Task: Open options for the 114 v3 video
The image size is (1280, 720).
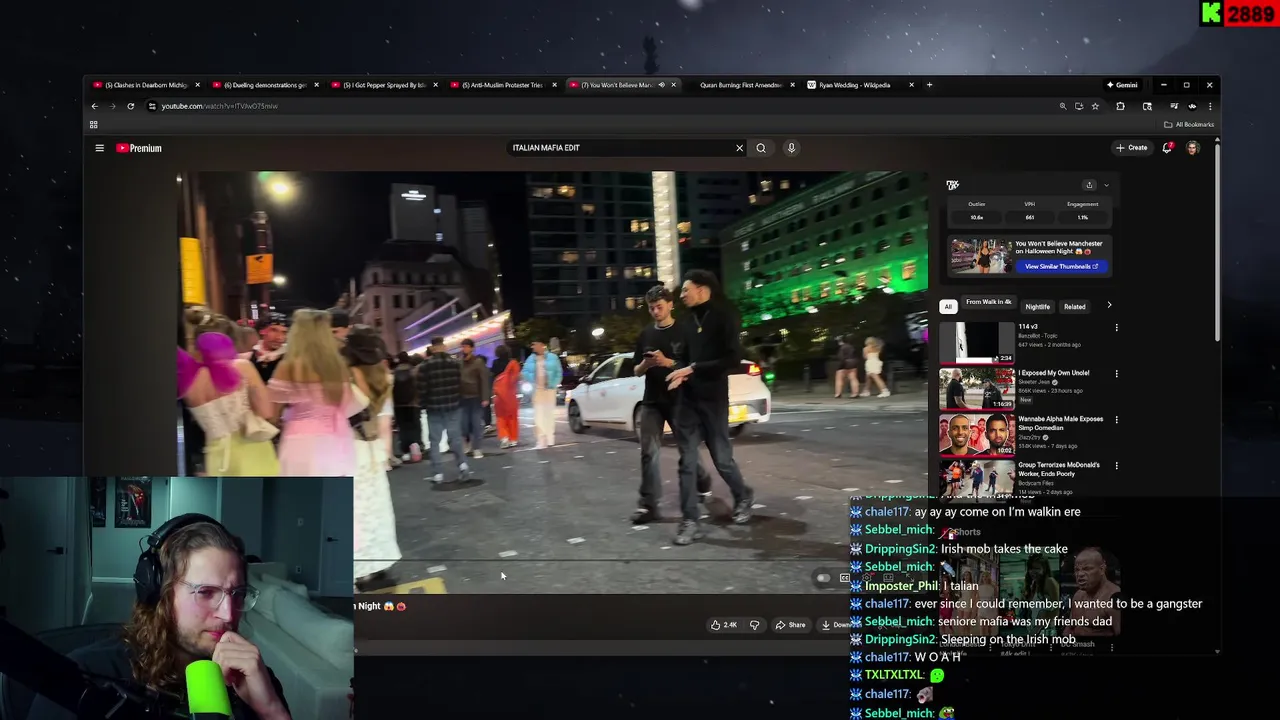Action: (1117, 328)
